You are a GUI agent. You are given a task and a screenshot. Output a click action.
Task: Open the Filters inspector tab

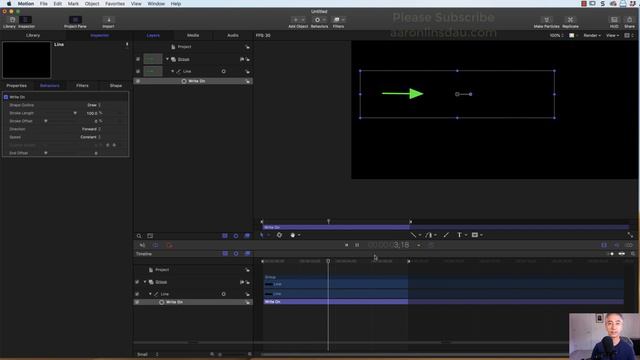coord(82,86)
